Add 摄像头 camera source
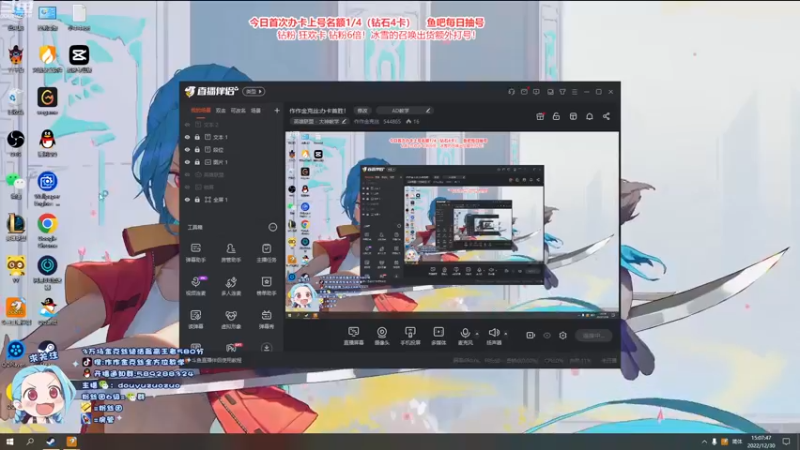800x450 pixels. (382, 336)
